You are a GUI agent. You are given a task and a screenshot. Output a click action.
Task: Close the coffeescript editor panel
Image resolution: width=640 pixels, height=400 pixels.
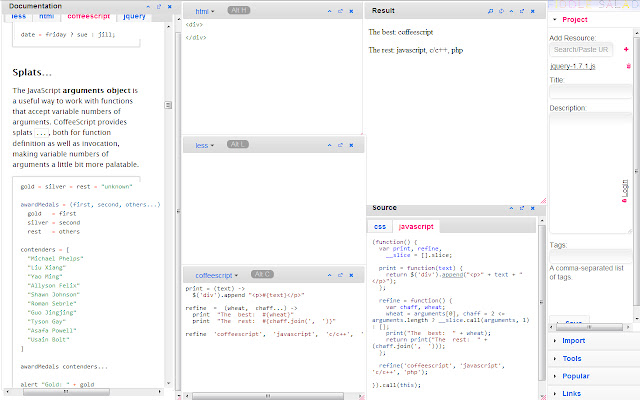click(351, 276)
